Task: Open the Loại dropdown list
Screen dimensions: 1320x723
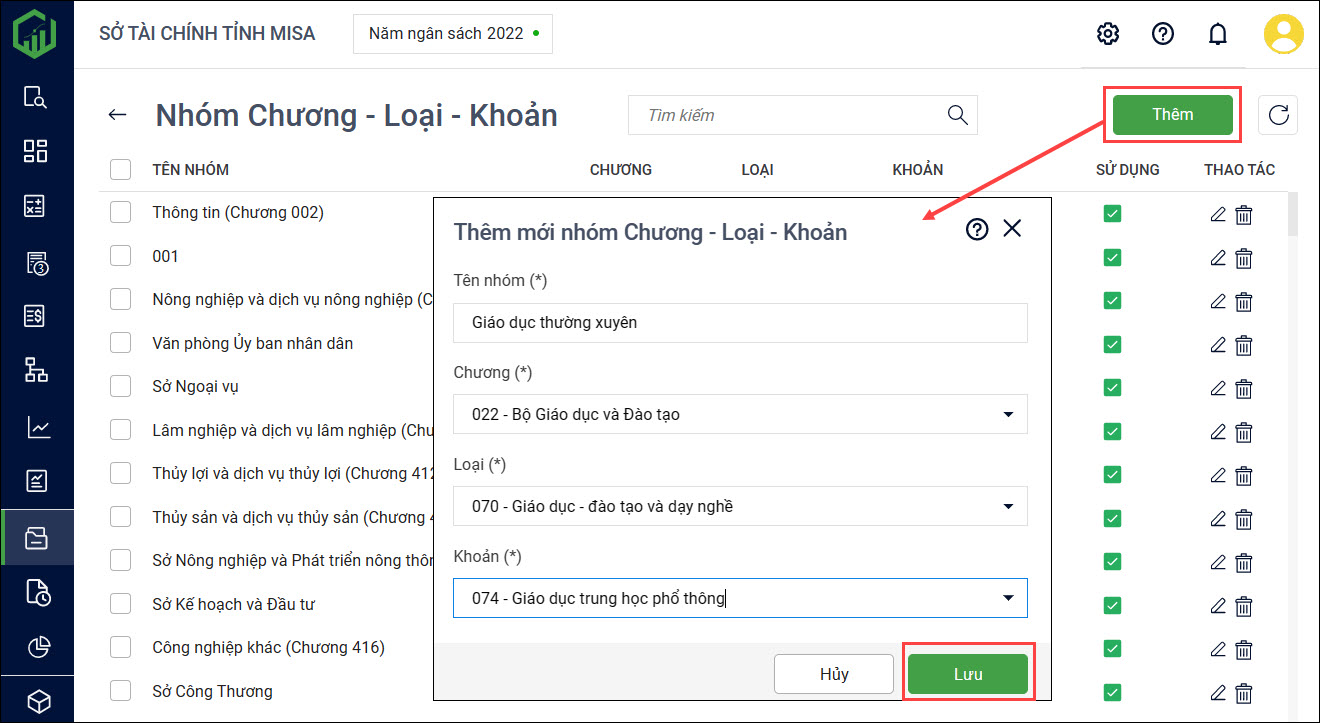Action: point(1007,506)
